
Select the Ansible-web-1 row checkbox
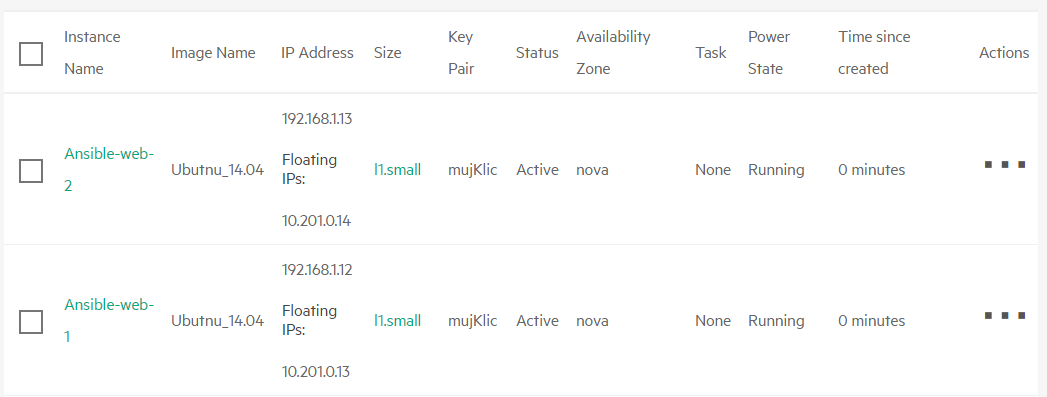click(31, 322)
